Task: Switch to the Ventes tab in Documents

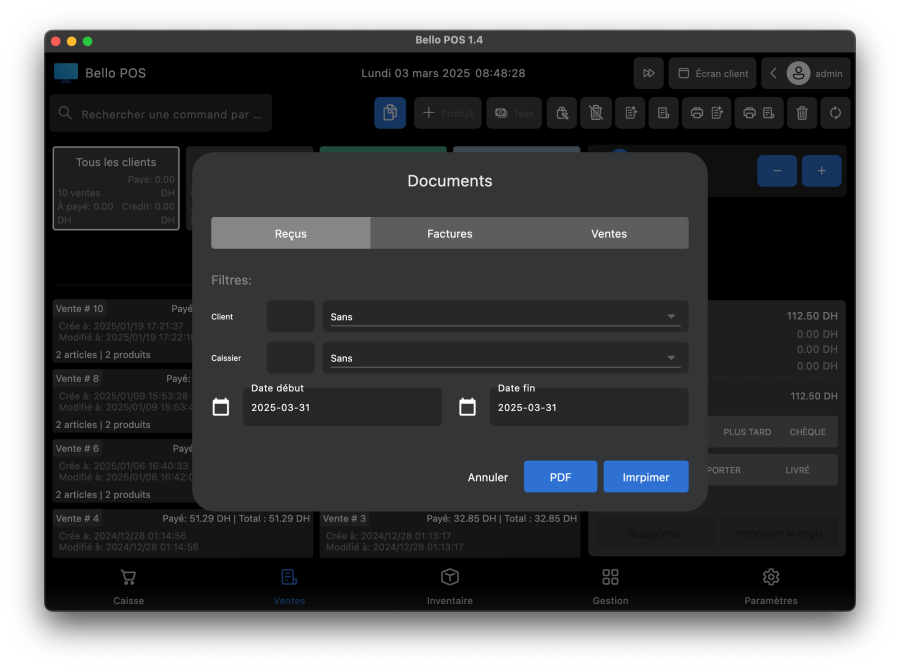Action: click(609, 233)
